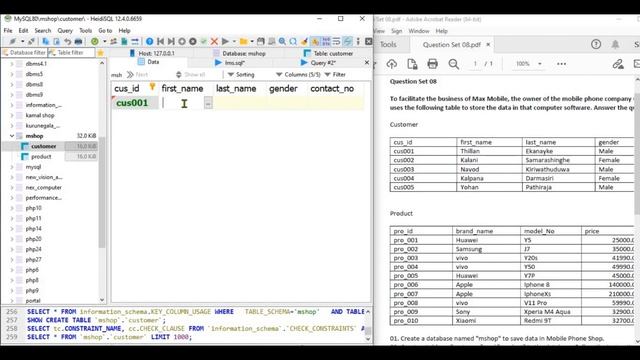Expand the dbms4.1 database node
The width and height of the screenshot is (640, 360).
pos(12,64)
